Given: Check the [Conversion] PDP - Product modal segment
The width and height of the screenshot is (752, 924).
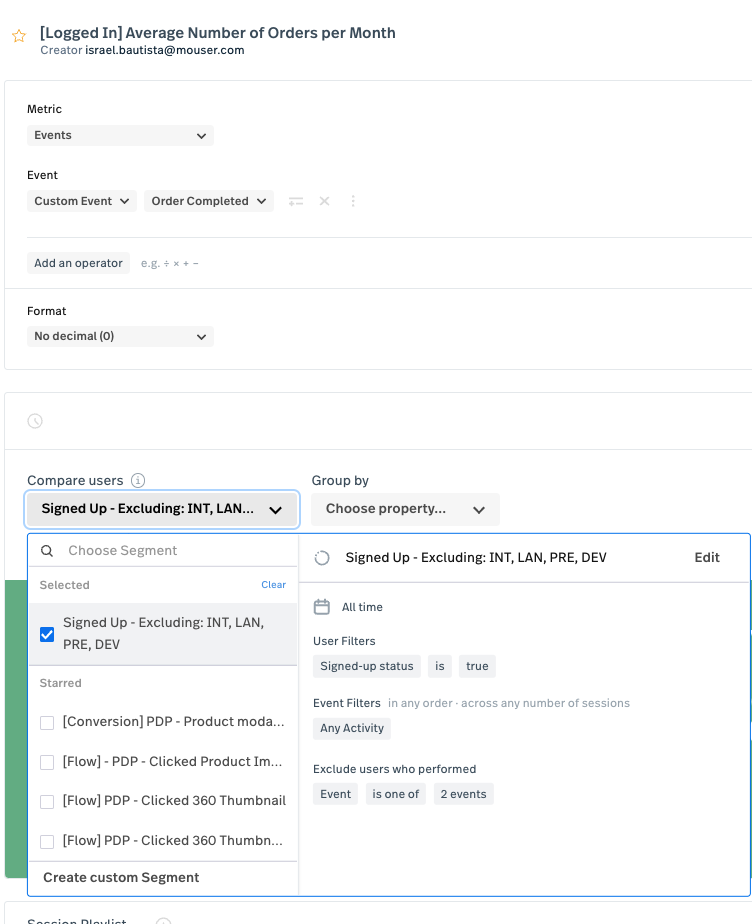Looking at the screenshot, I should (47, 722).
